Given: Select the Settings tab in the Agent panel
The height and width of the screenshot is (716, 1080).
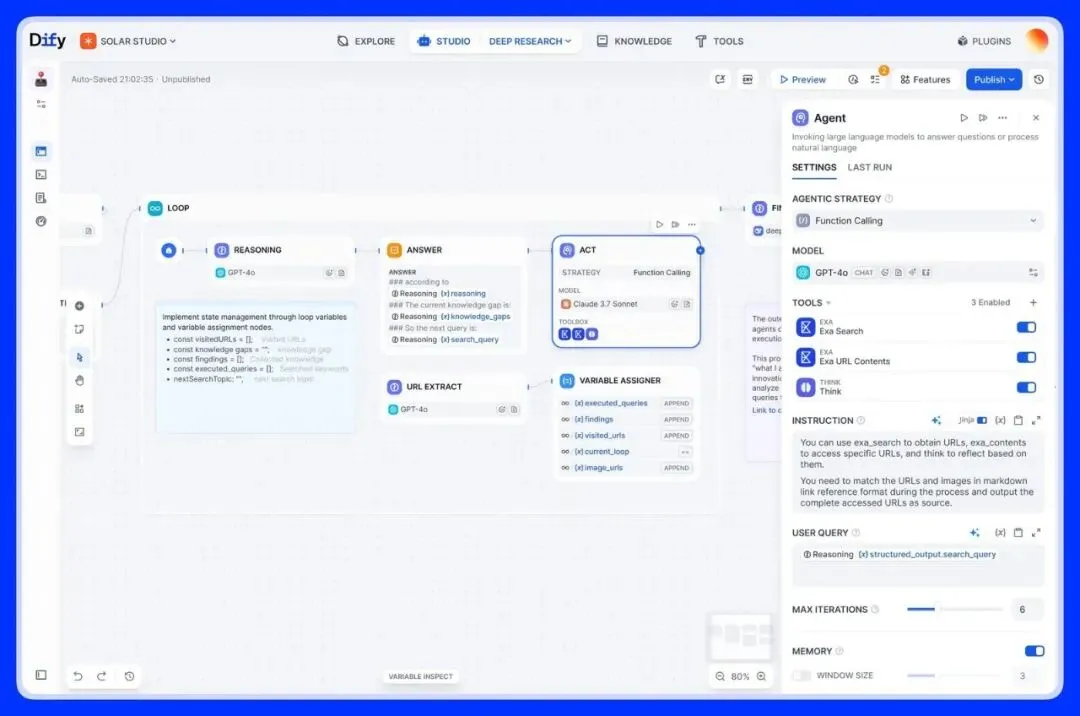Looking at the screenshot, I should pos(813,167).
